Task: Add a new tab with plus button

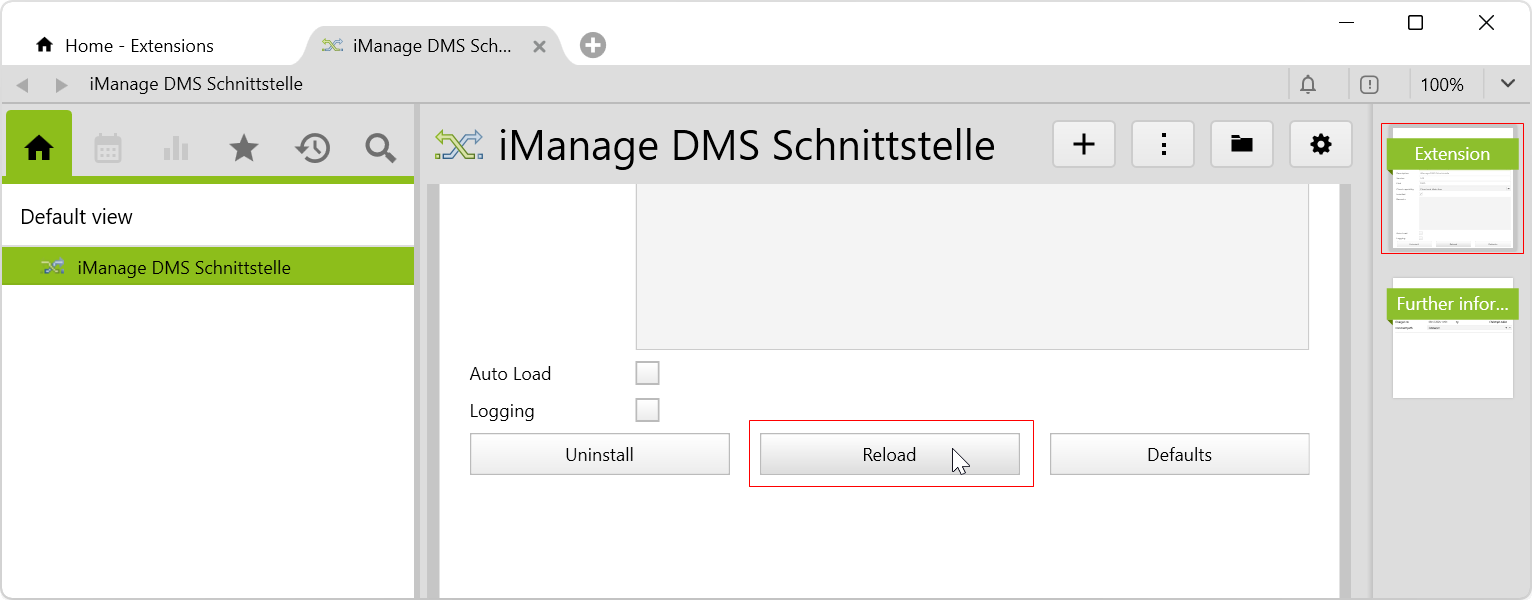Action: (593, 45)
